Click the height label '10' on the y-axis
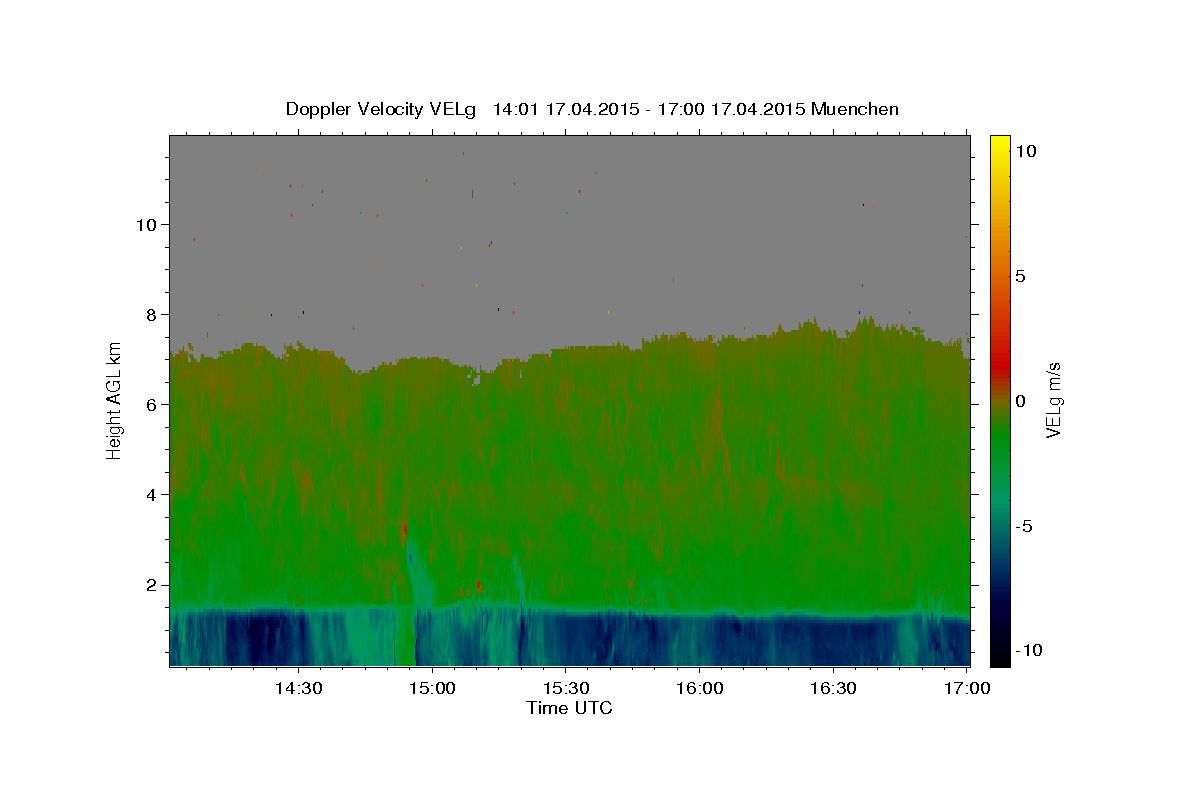 click(x=146, y=224)
